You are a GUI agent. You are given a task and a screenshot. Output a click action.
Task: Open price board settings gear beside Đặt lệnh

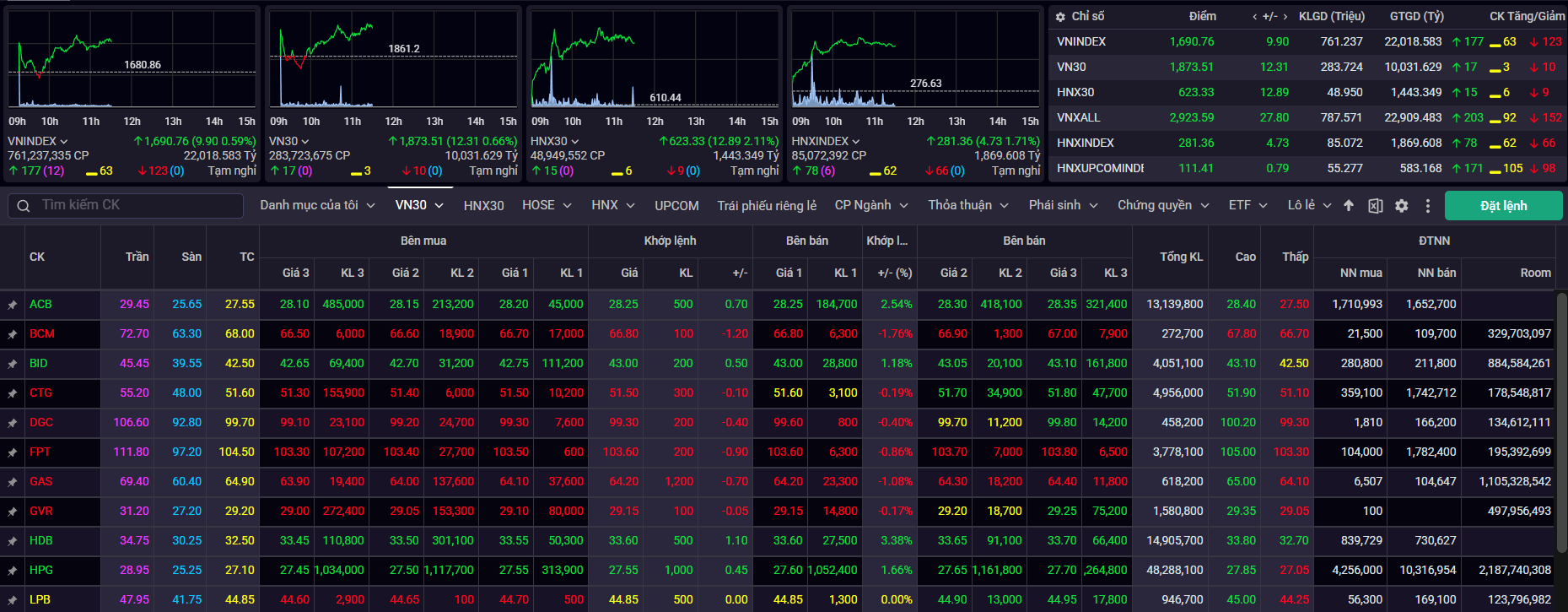point(1402,205)
